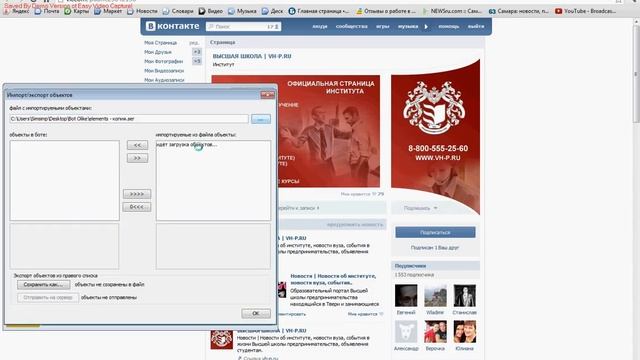Open the Главная страница bookmark
Screen dimensions: 640x360
click(x=319, y=11)
